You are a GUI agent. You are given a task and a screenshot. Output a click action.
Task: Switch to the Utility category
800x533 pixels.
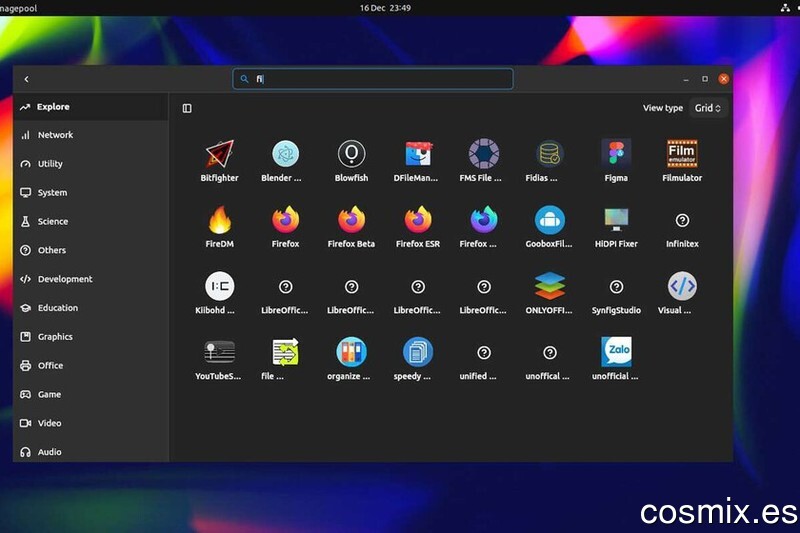[91, 164]
